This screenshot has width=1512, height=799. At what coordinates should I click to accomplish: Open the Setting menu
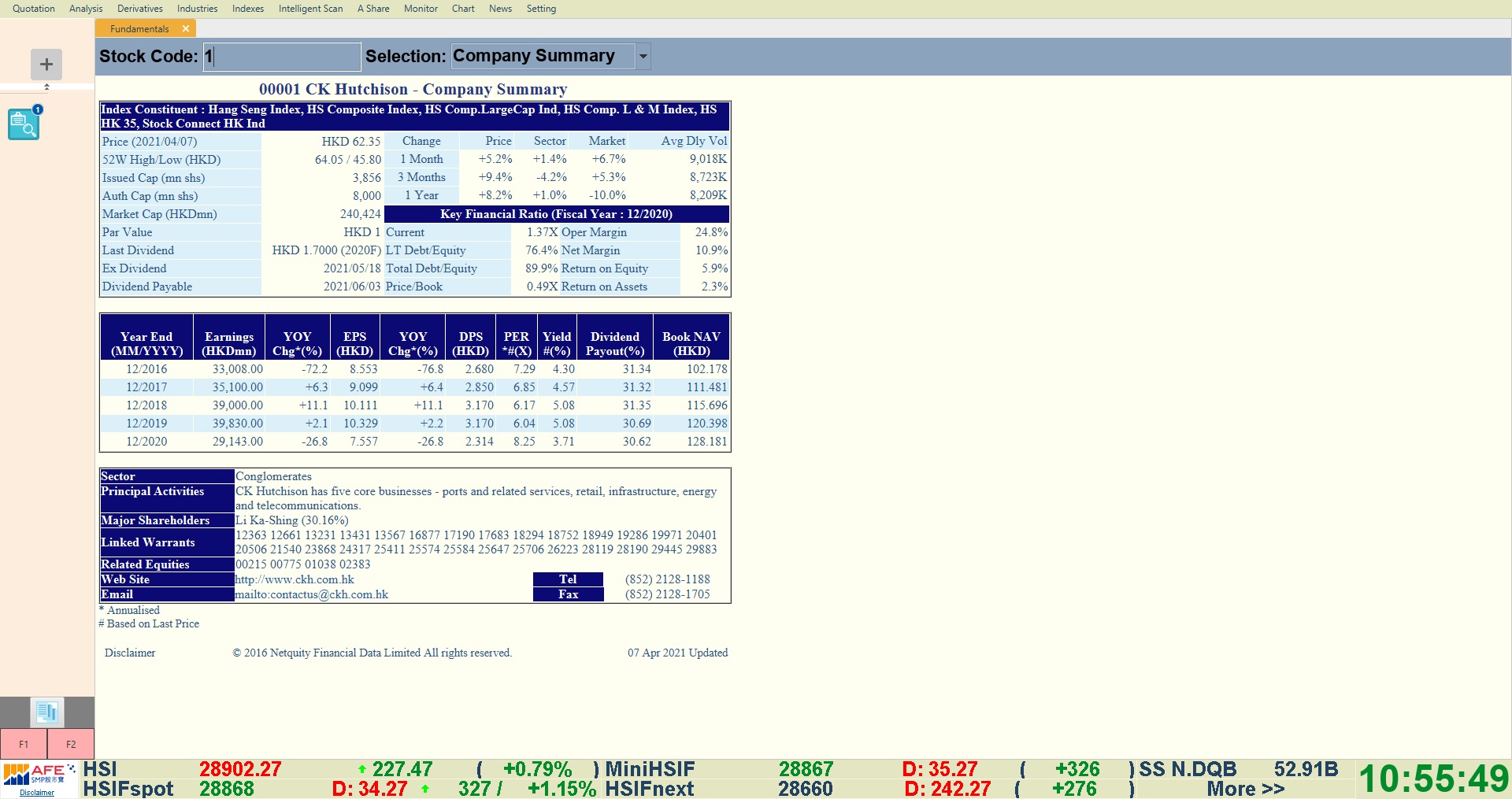pos(541,9)
